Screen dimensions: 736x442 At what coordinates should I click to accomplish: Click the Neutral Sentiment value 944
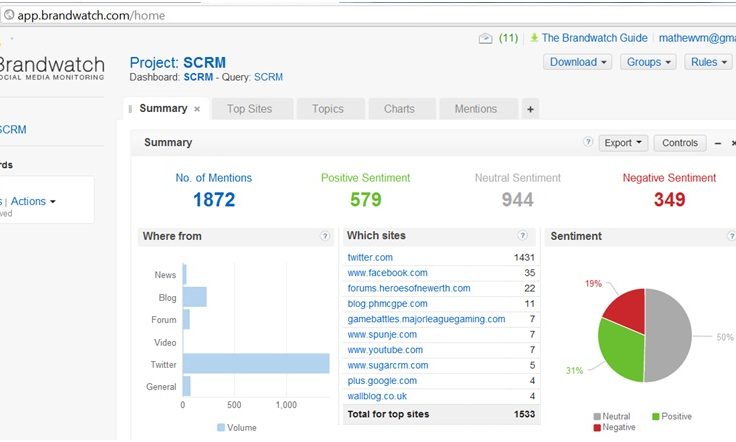[518, 200]
